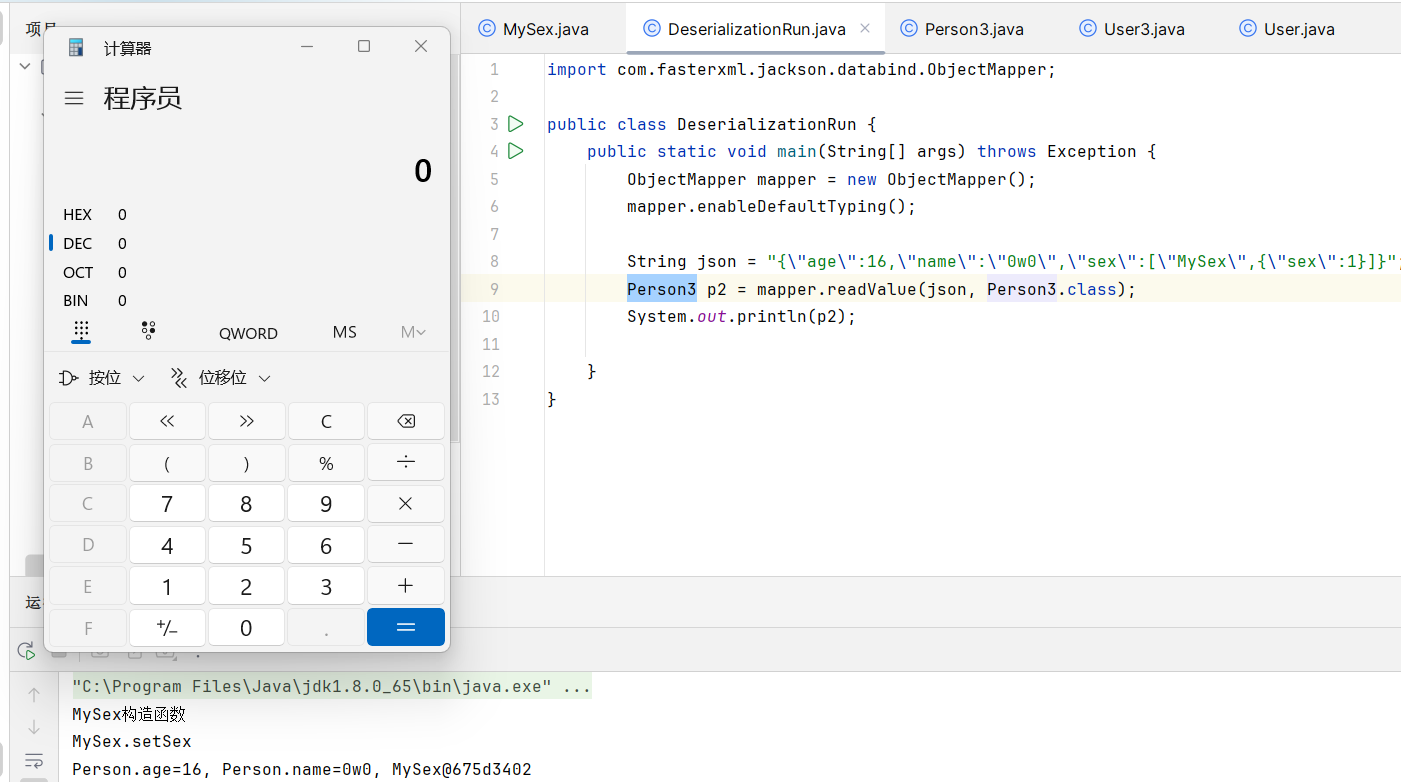
Task: Close the DeserializationRun.java tab
Action: (x=865, y=28)
